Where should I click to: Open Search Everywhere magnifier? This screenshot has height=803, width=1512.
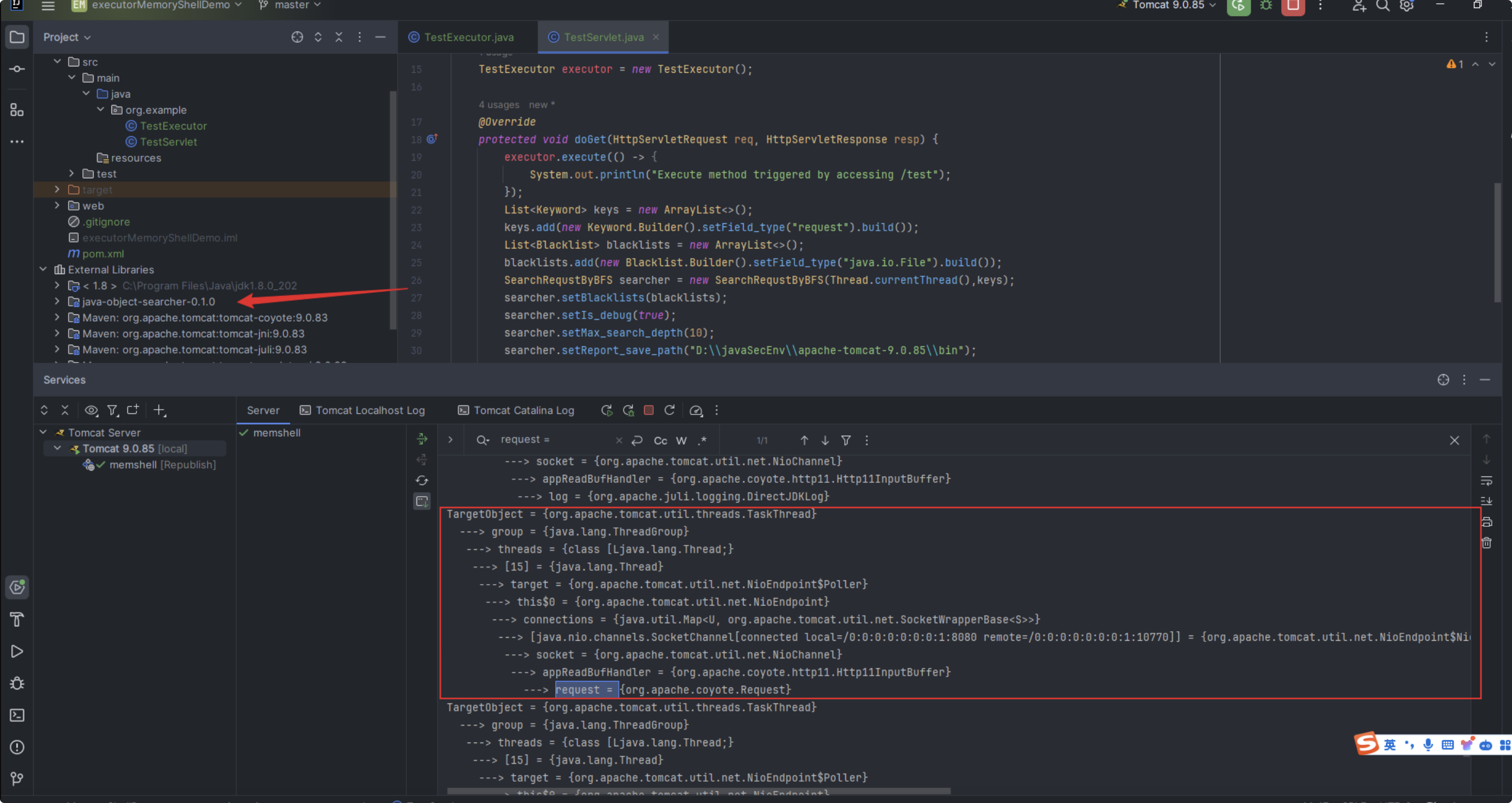pos(1383,6)
